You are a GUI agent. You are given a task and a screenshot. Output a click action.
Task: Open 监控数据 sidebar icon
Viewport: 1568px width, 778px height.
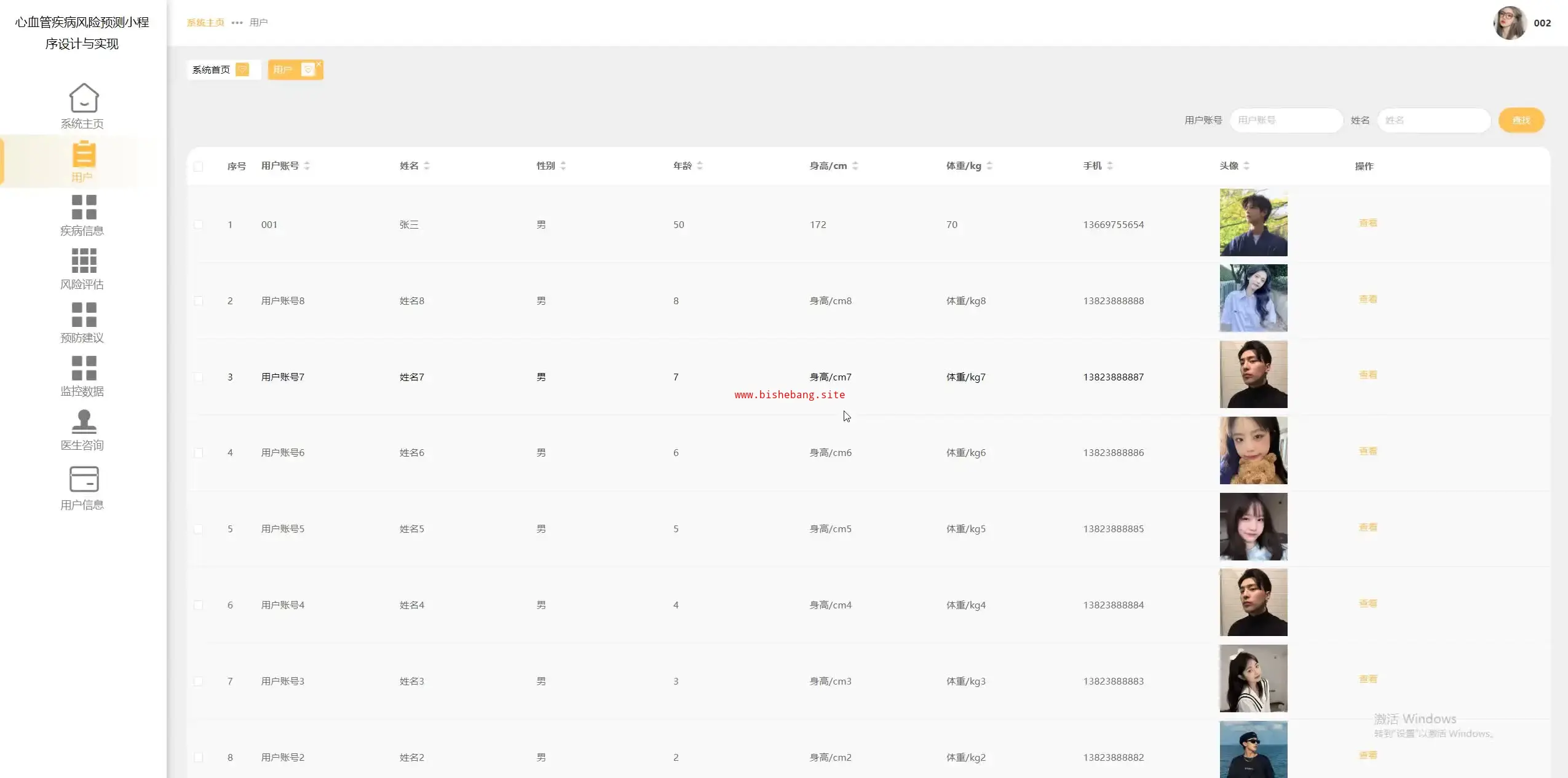pos(84,368)
